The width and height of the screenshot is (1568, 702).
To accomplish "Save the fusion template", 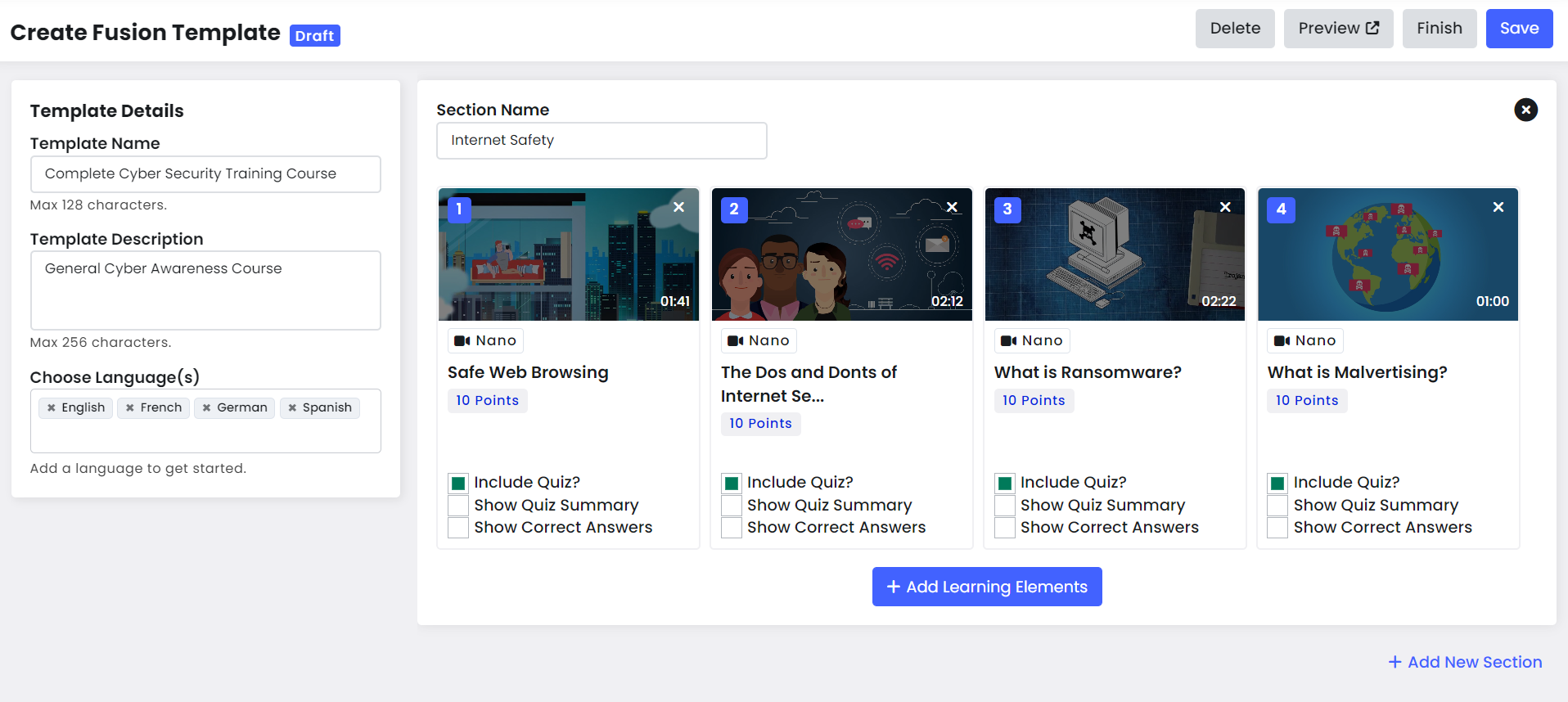I will click(1519, 29).
